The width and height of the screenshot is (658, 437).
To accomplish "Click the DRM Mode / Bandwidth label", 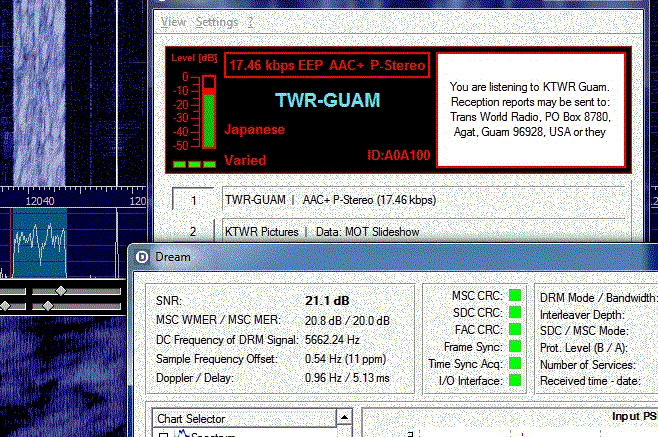I will tap(598, 298).
